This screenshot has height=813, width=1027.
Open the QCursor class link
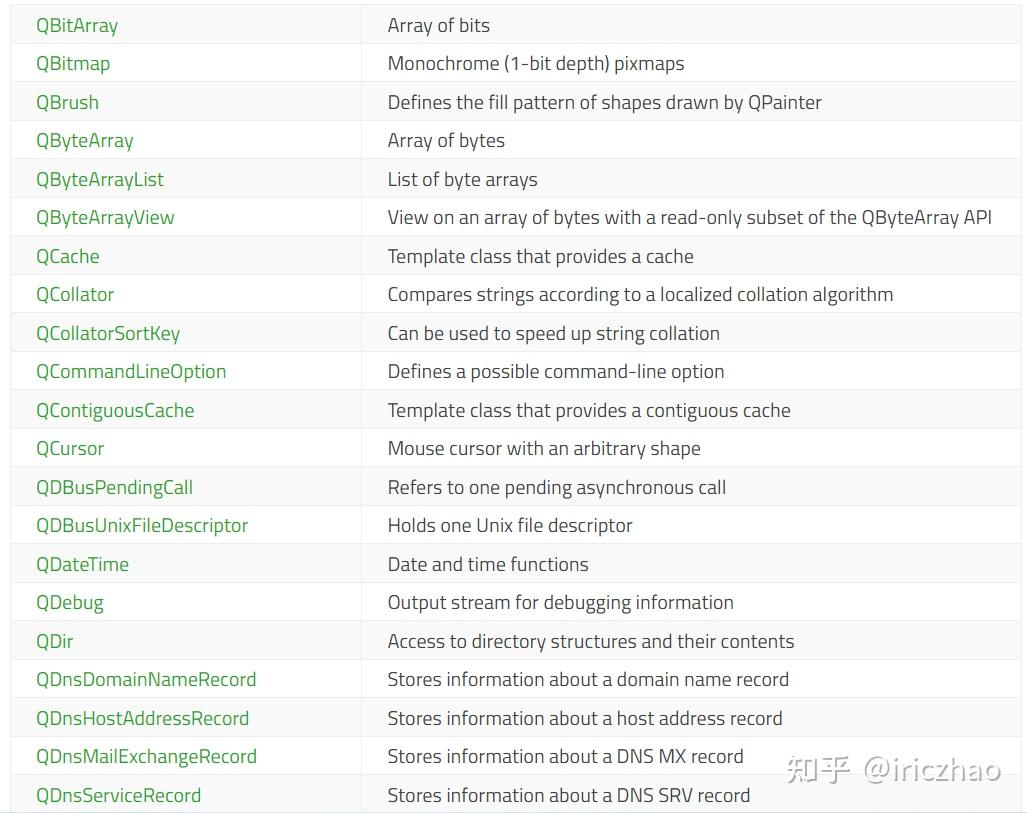click(x=70, y=448)
